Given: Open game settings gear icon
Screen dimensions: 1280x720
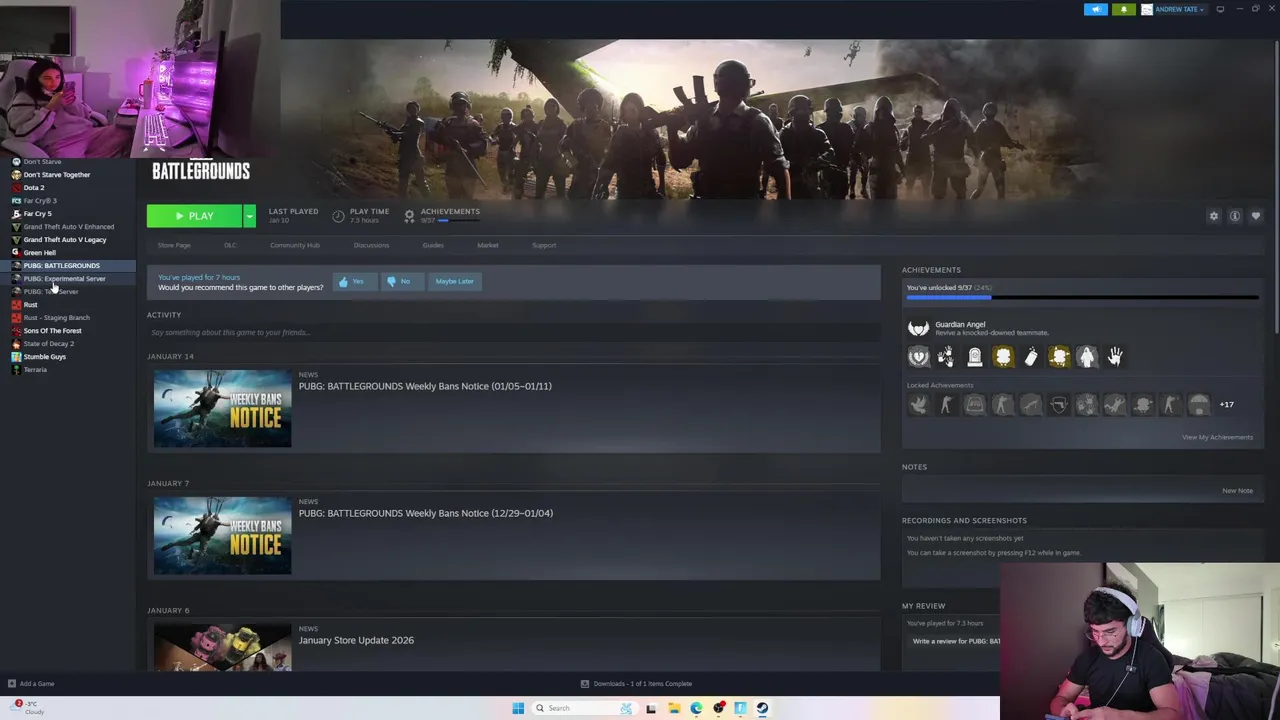Looking at the screenshot, I should pyautogui.click(x=1214, y=216).
